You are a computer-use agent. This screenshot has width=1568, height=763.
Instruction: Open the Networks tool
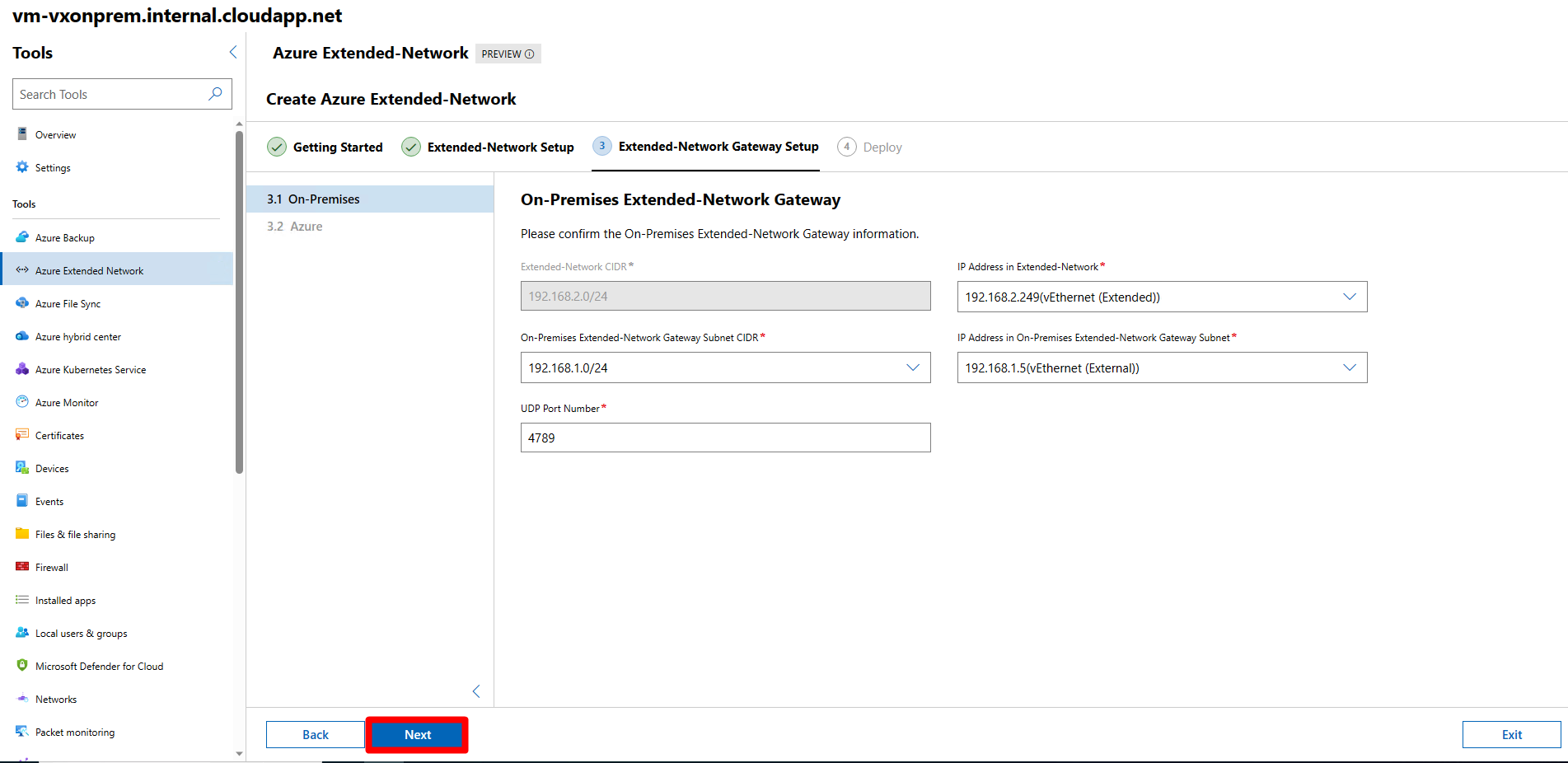coord(55,699)
